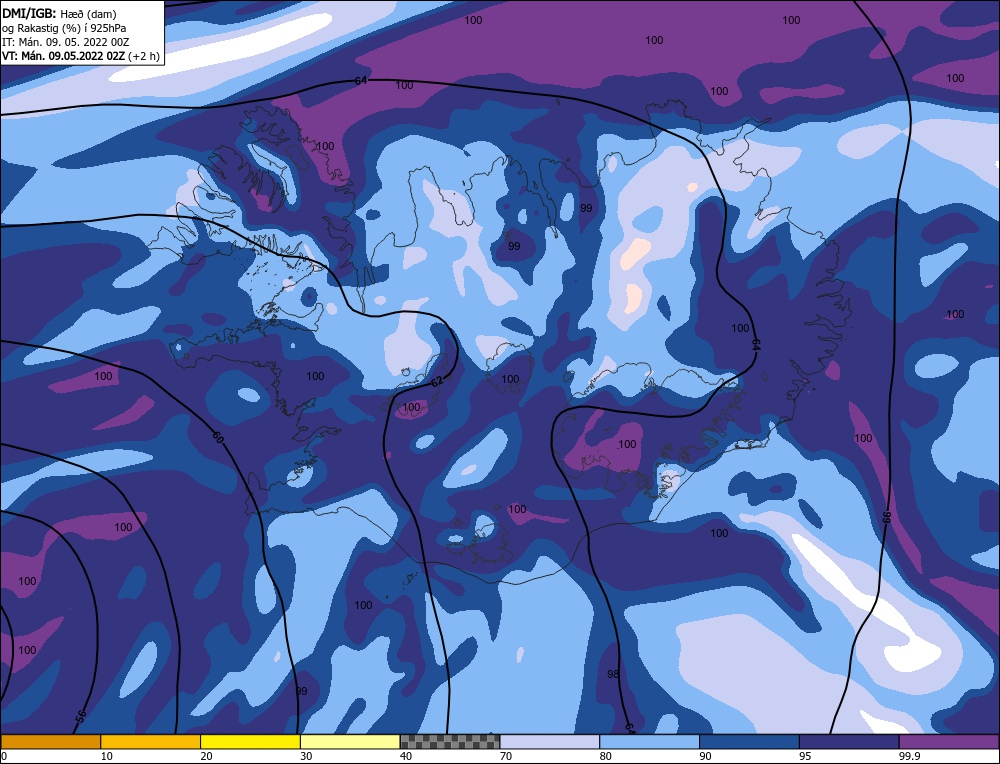Choose the dark navy 95–99.9 legend swatch

tap(849, 741)
